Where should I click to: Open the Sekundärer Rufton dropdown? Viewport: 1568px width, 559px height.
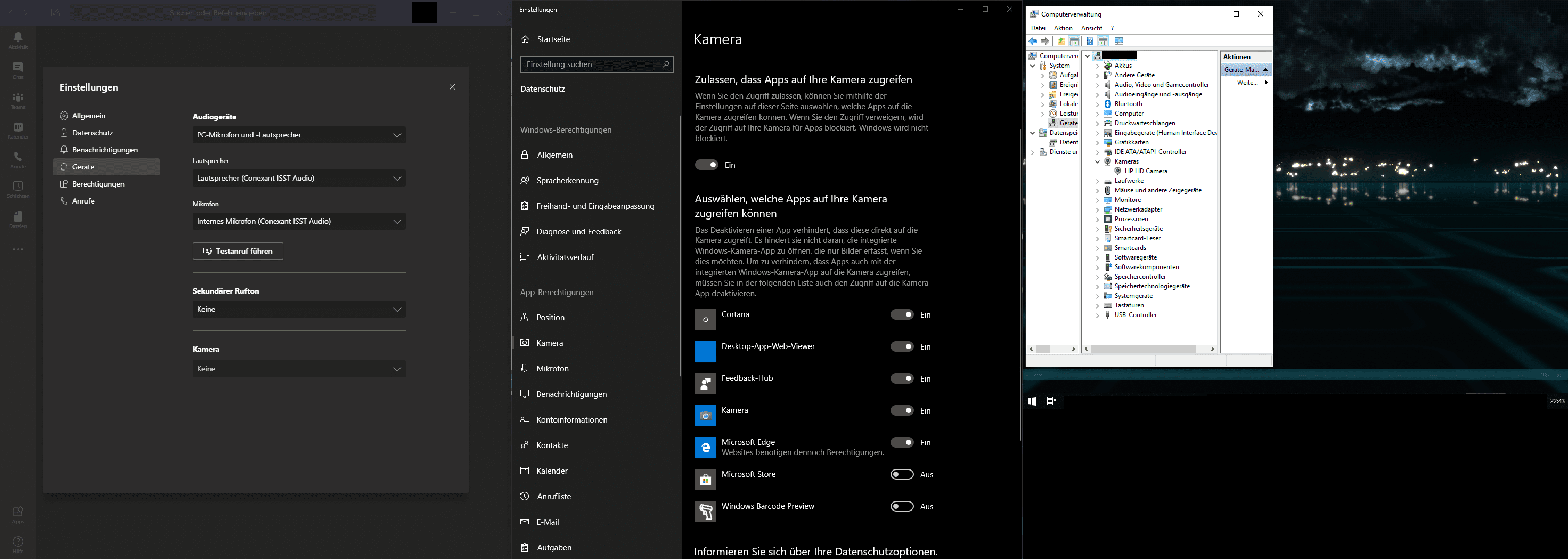coord(299,309)
